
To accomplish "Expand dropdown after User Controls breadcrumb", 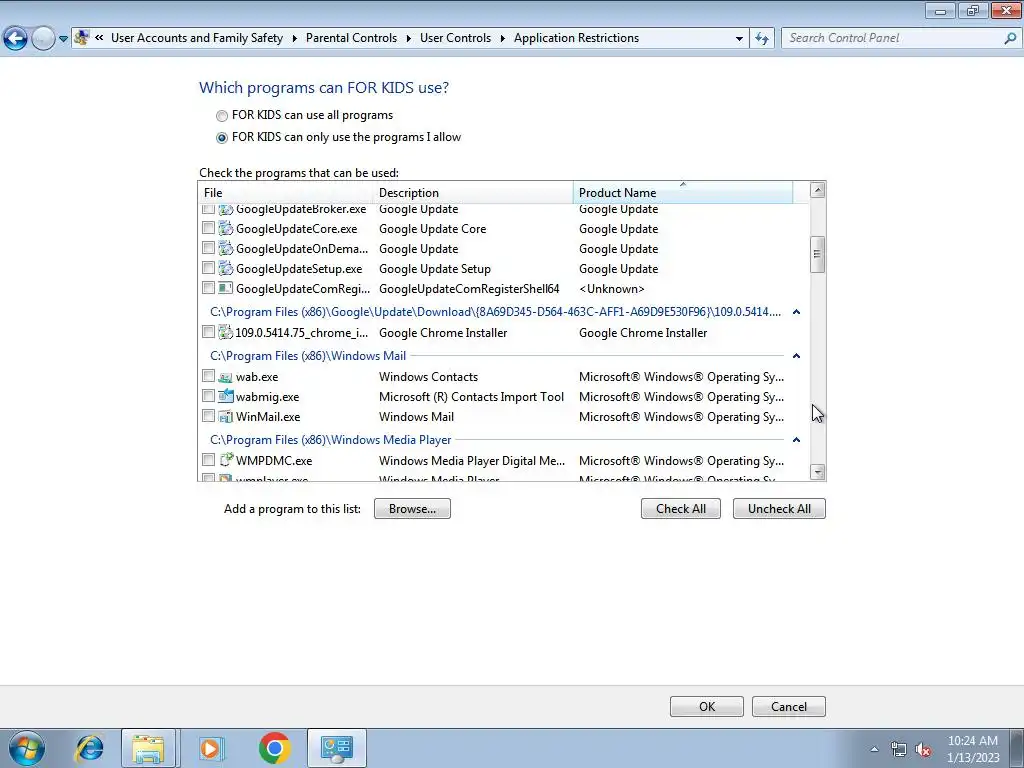I will pos(502,38).
